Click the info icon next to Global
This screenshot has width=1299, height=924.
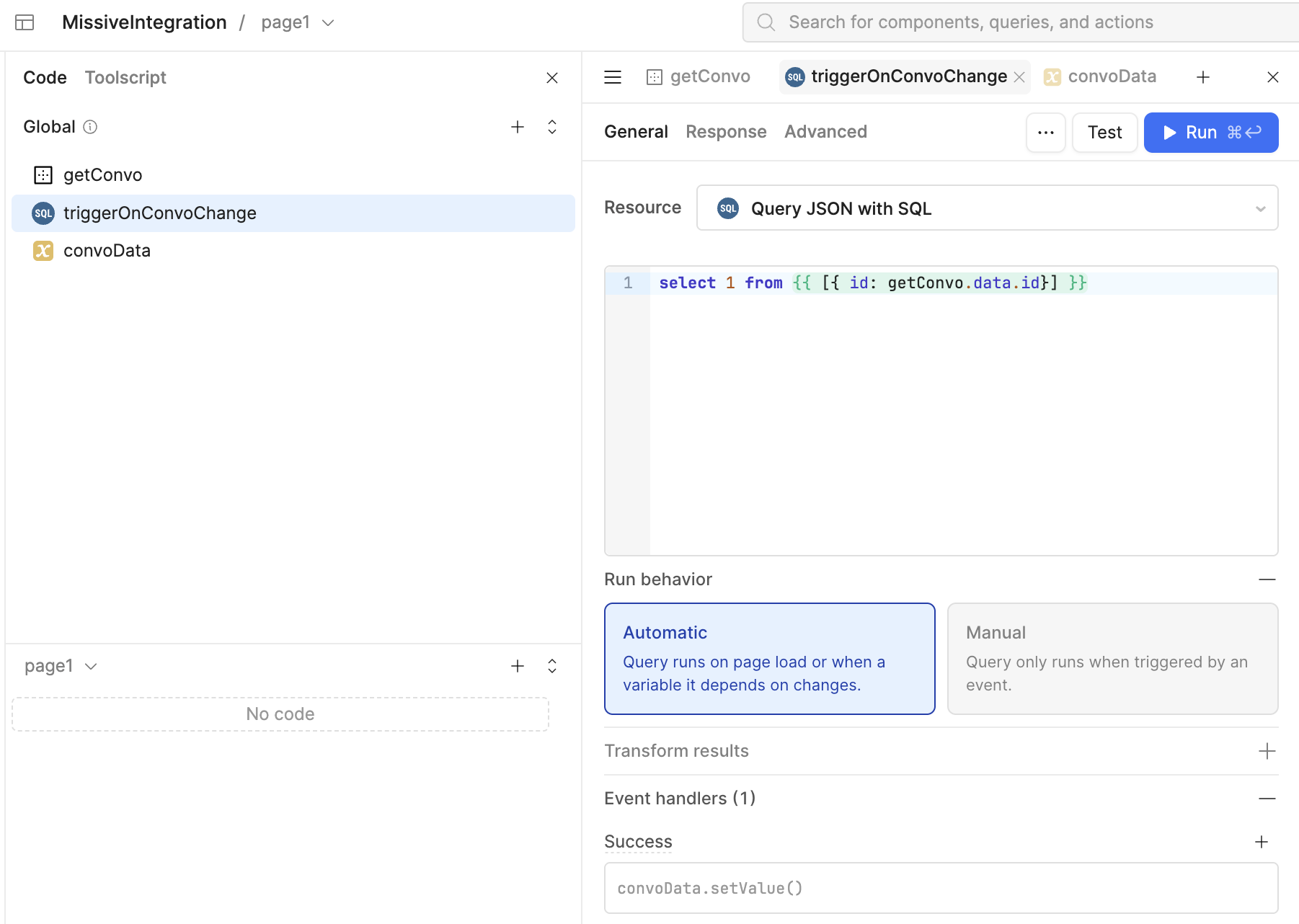[90, 127]
